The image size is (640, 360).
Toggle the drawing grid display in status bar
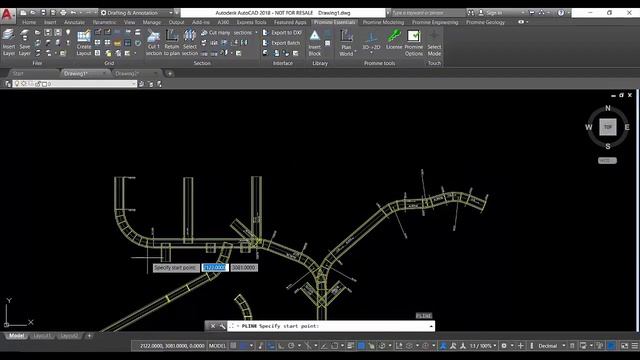[x=233, y=346]
